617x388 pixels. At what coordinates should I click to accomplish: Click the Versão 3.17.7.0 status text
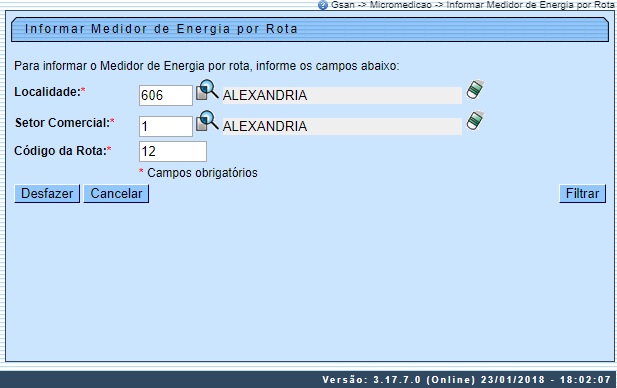[x=466, y=380]
